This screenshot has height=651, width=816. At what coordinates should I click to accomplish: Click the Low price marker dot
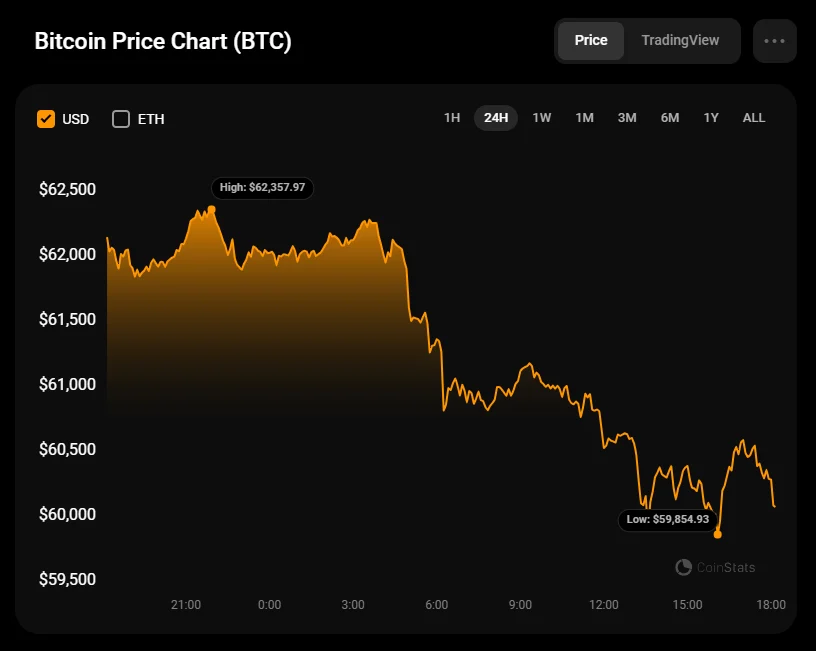(x=718, y=534)
